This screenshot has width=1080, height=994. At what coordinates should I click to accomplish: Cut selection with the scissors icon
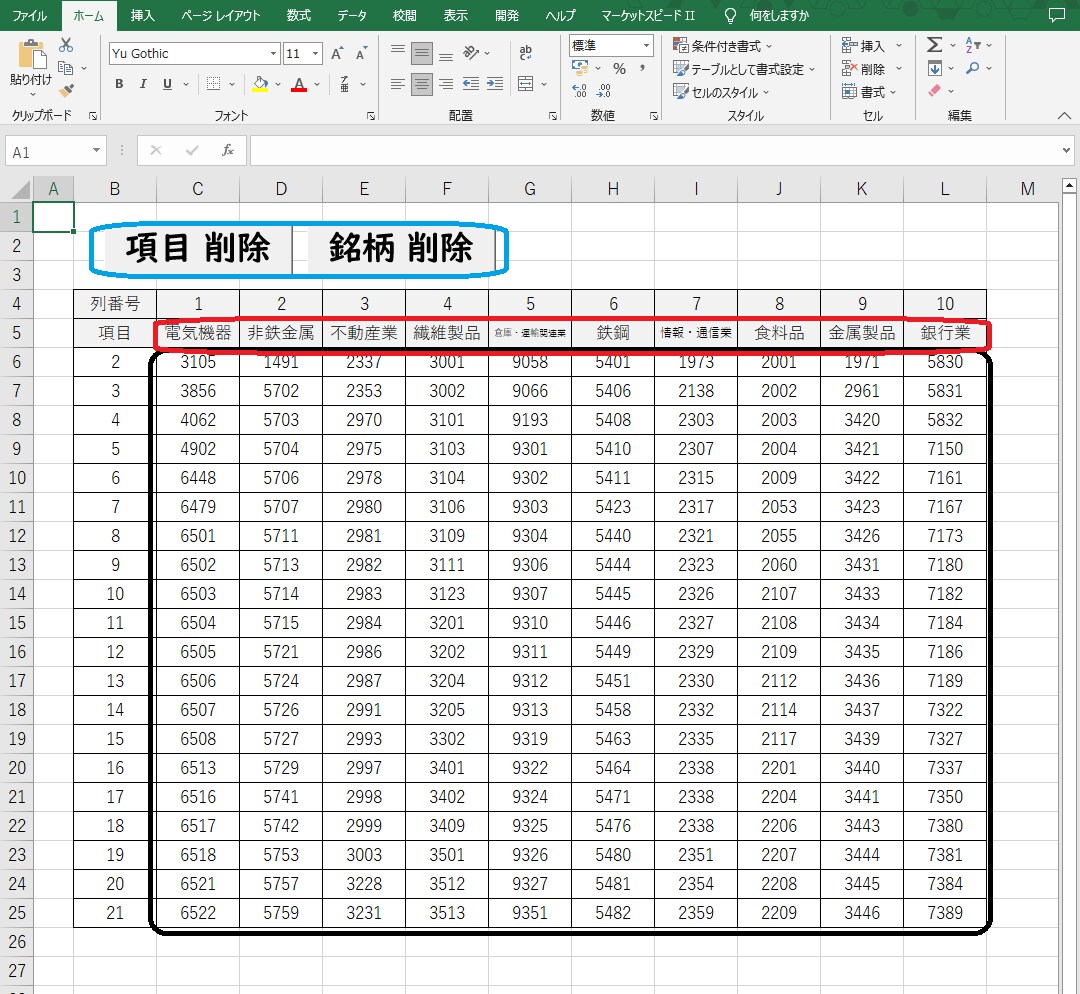click(x=66, y=45)
